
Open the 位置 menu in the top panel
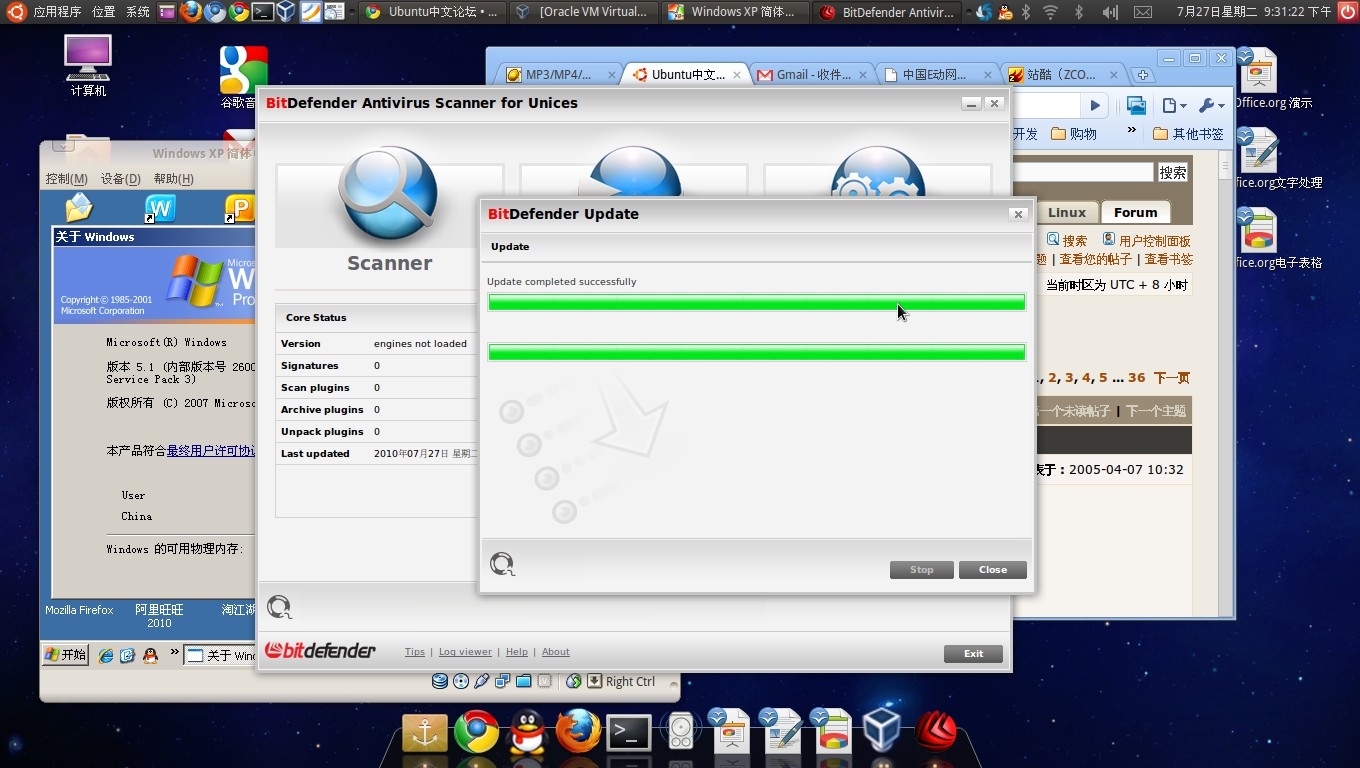(x=104, y=12)
